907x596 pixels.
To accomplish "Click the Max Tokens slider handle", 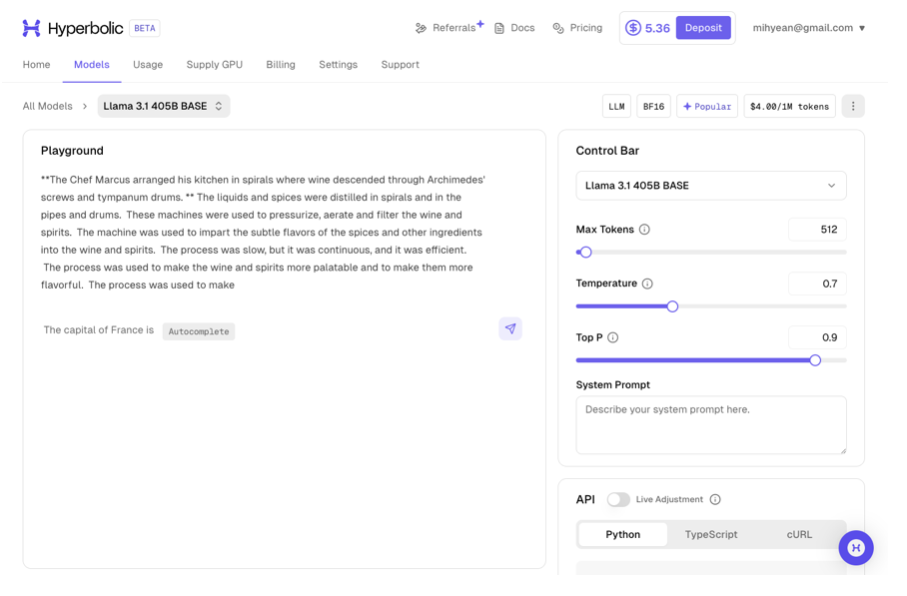I will coord(585,252).
